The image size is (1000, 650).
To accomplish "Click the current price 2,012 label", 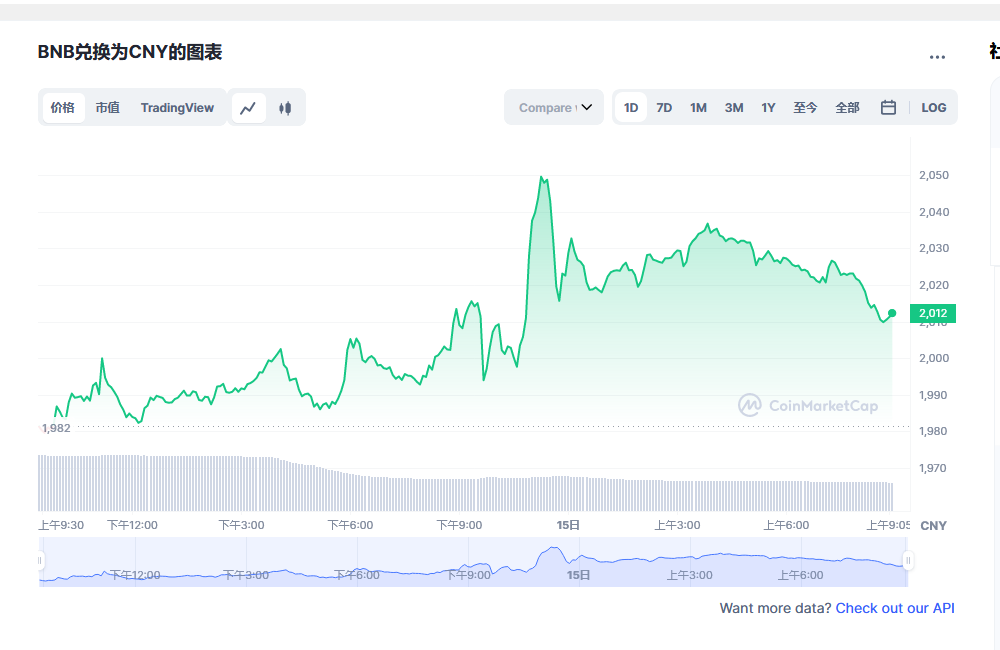I will coord(932,313).
